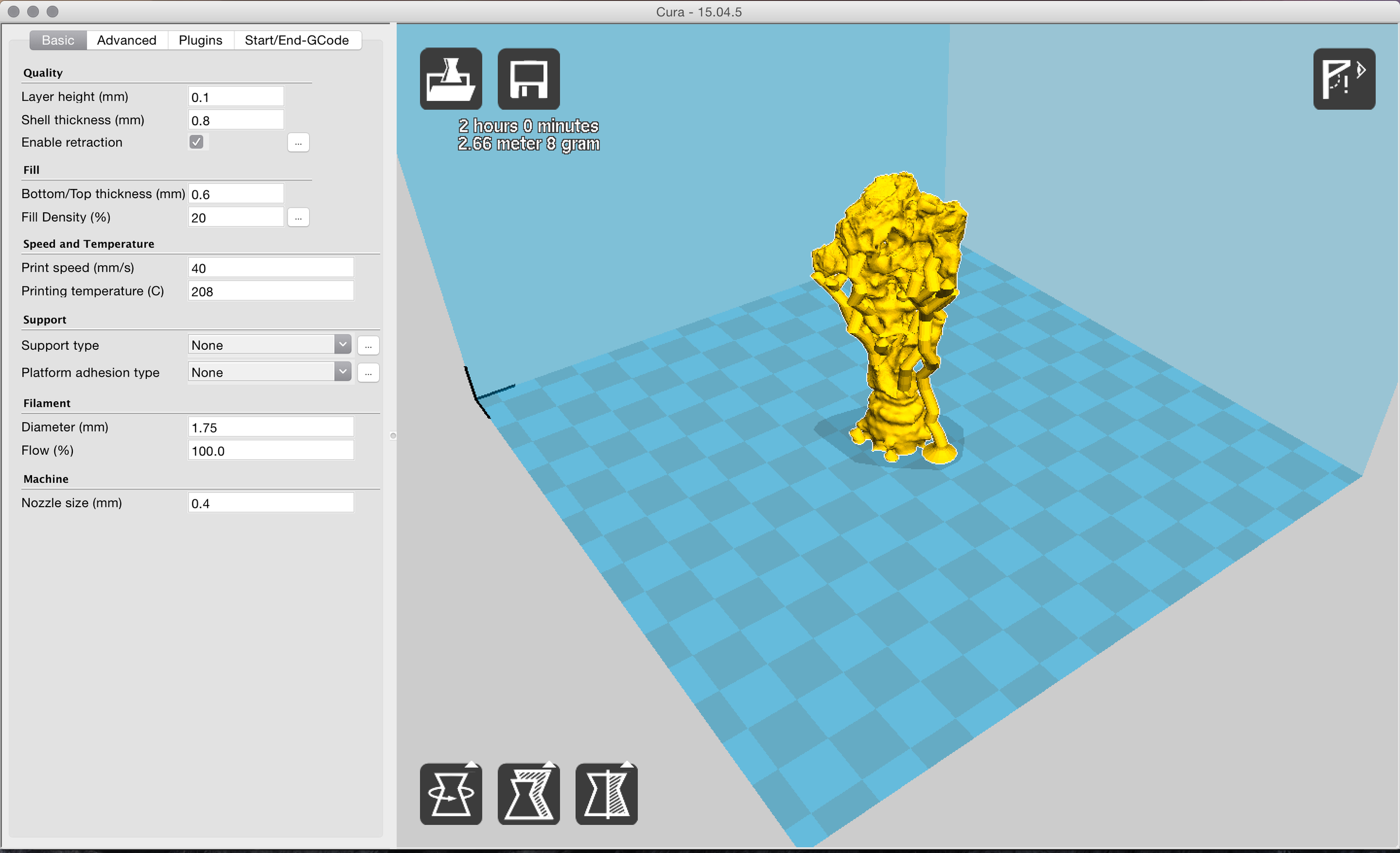Click the Load model icon
This screenshot has width=1400, height=853.
pyautogui.click(x=450, y=79)
